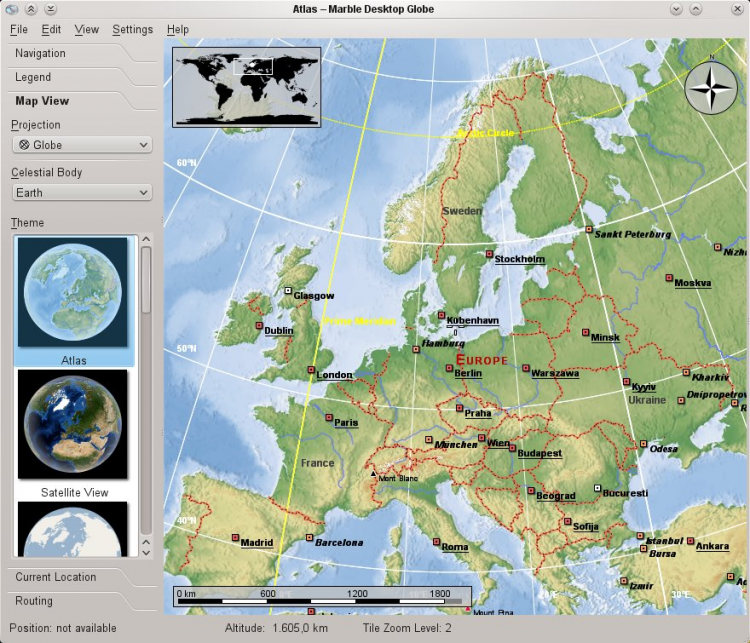The image size is (750, 643).
Task: Click the France country label
Action: [x=317, y=463]
